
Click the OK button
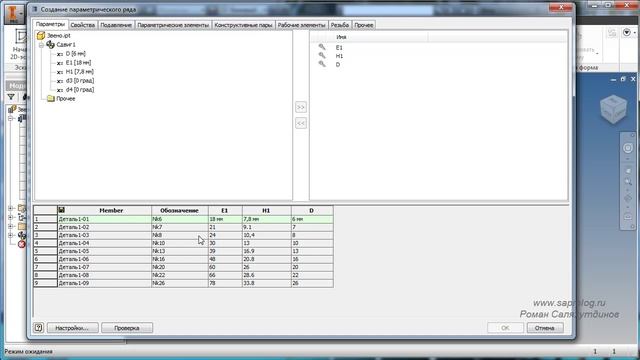(505, 328)
